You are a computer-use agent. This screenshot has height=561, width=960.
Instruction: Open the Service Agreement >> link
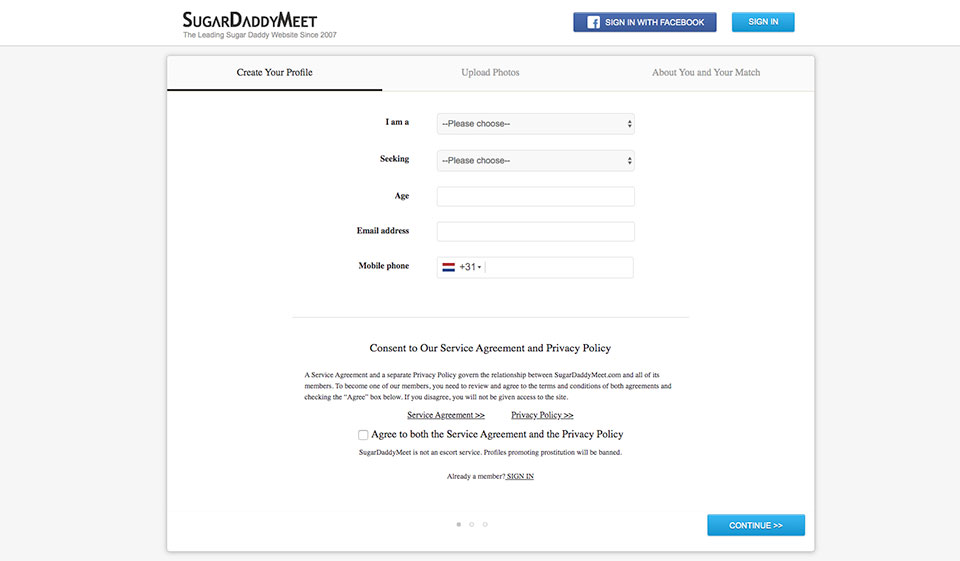[x=446, y=415]
